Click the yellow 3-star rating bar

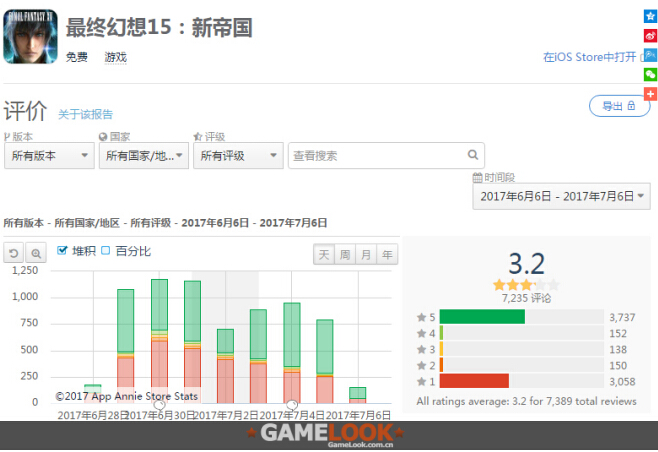coord(441,349)
